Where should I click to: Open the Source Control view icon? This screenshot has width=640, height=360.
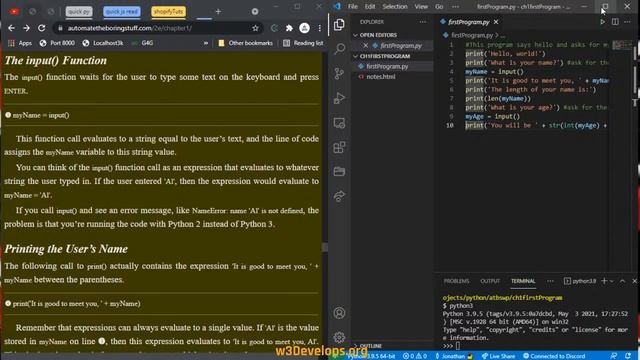339,73
